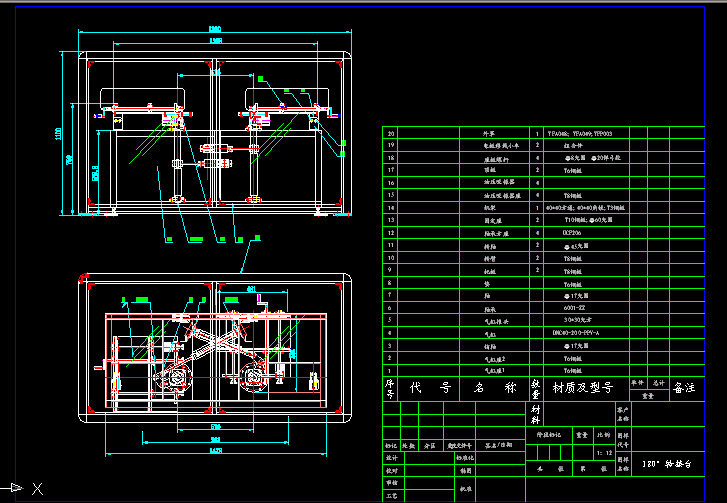Select the '气缸座2' part name cell
The image size is (727, 503).
(x=495, y=359)
